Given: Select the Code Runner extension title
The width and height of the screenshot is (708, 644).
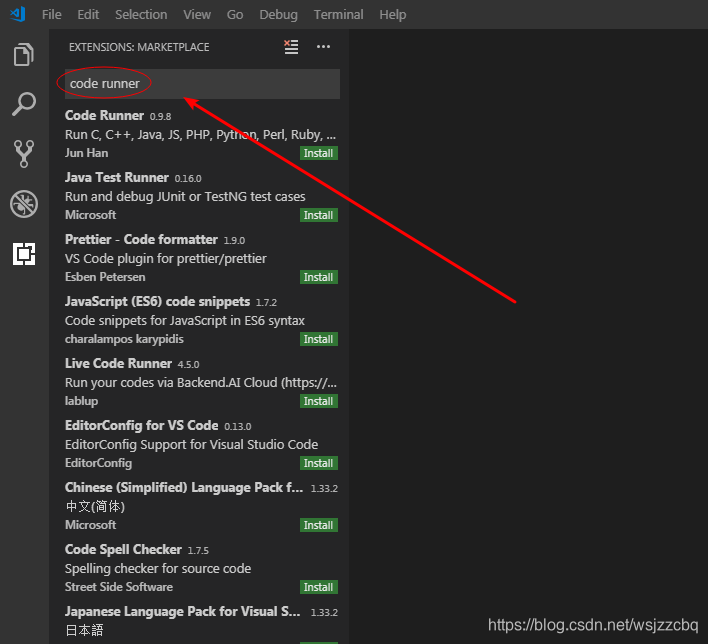Looking at the screenshot, I should 104,116.
